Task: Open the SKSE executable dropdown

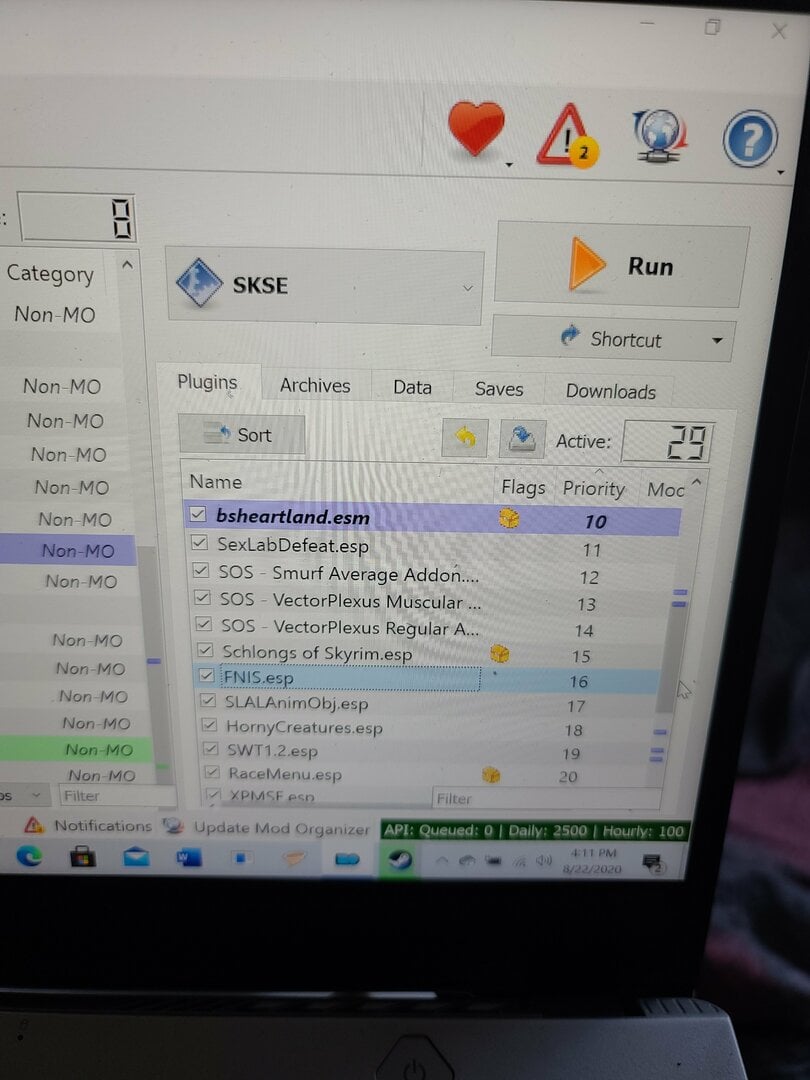Action: tap(468, 288)
